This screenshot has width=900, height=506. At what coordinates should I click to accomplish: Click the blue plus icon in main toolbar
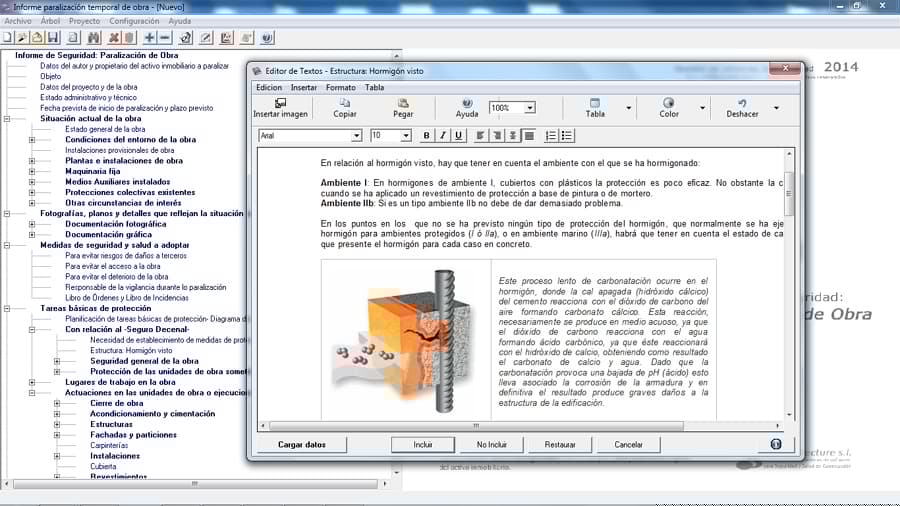(149, 38)
